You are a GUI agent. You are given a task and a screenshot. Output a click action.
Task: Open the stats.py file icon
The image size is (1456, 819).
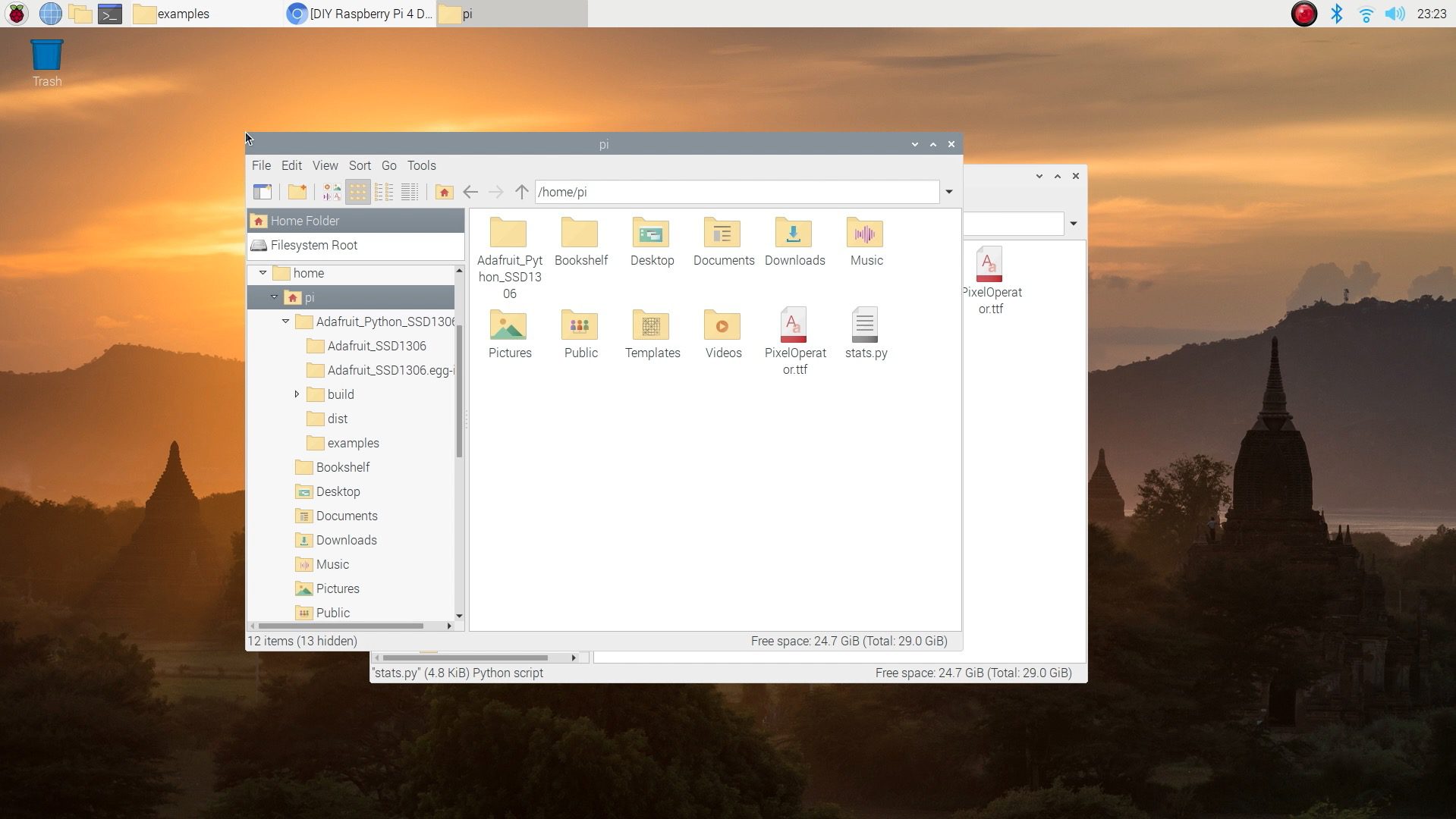tap(865, 326)
